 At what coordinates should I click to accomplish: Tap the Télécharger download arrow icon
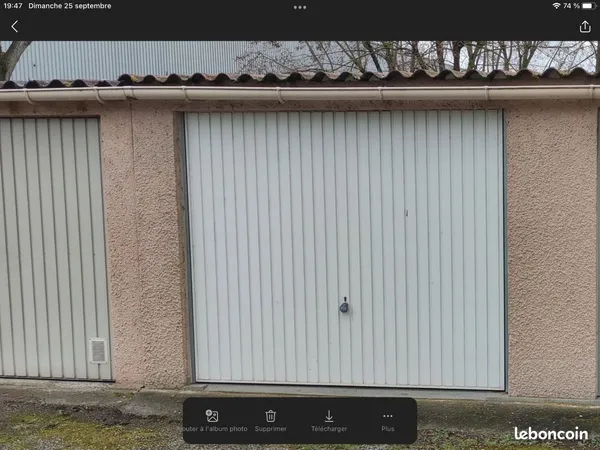click(x=329, y=416)
